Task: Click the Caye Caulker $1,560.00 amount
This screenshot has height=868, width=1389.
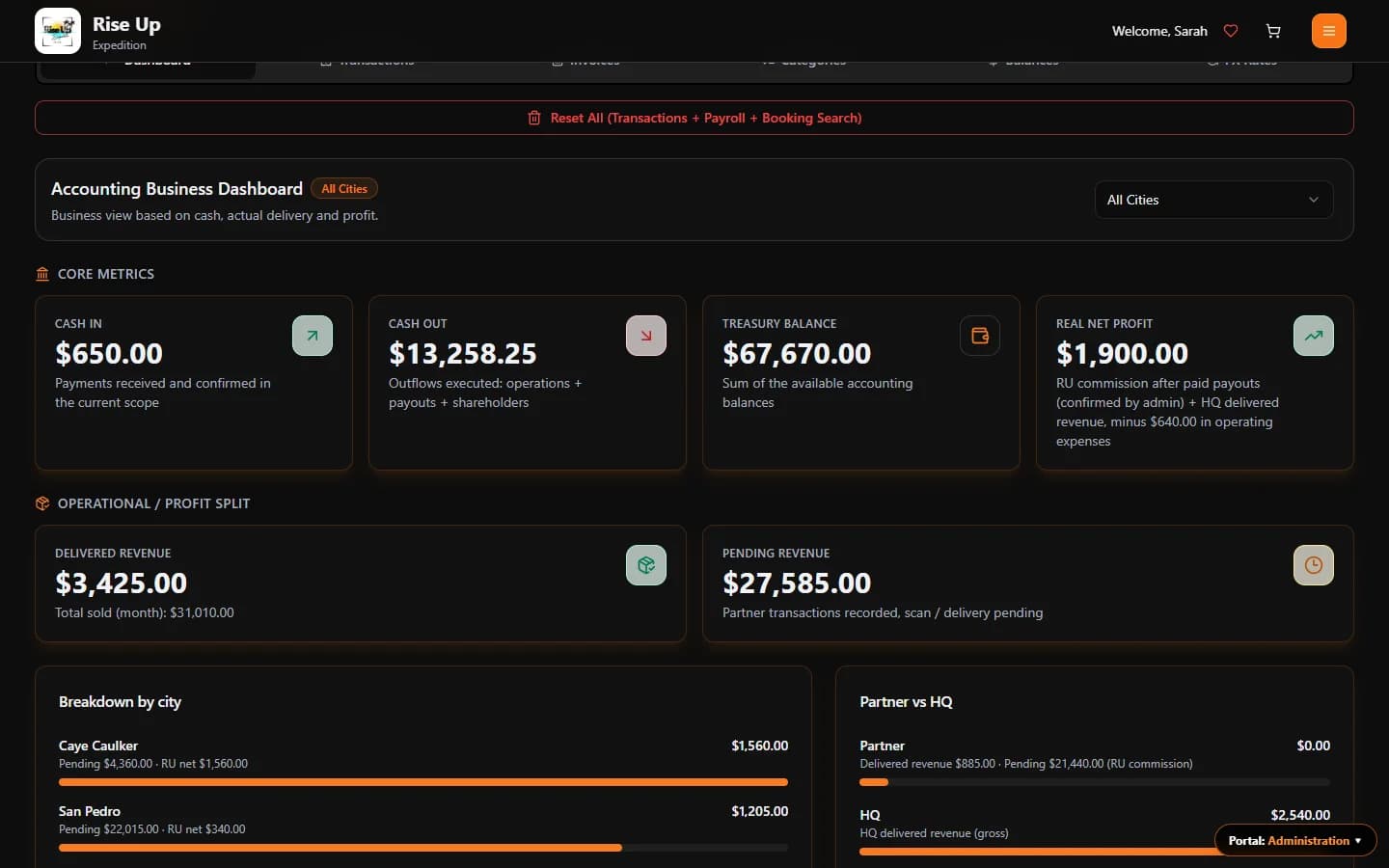Action: click(760, 746)
